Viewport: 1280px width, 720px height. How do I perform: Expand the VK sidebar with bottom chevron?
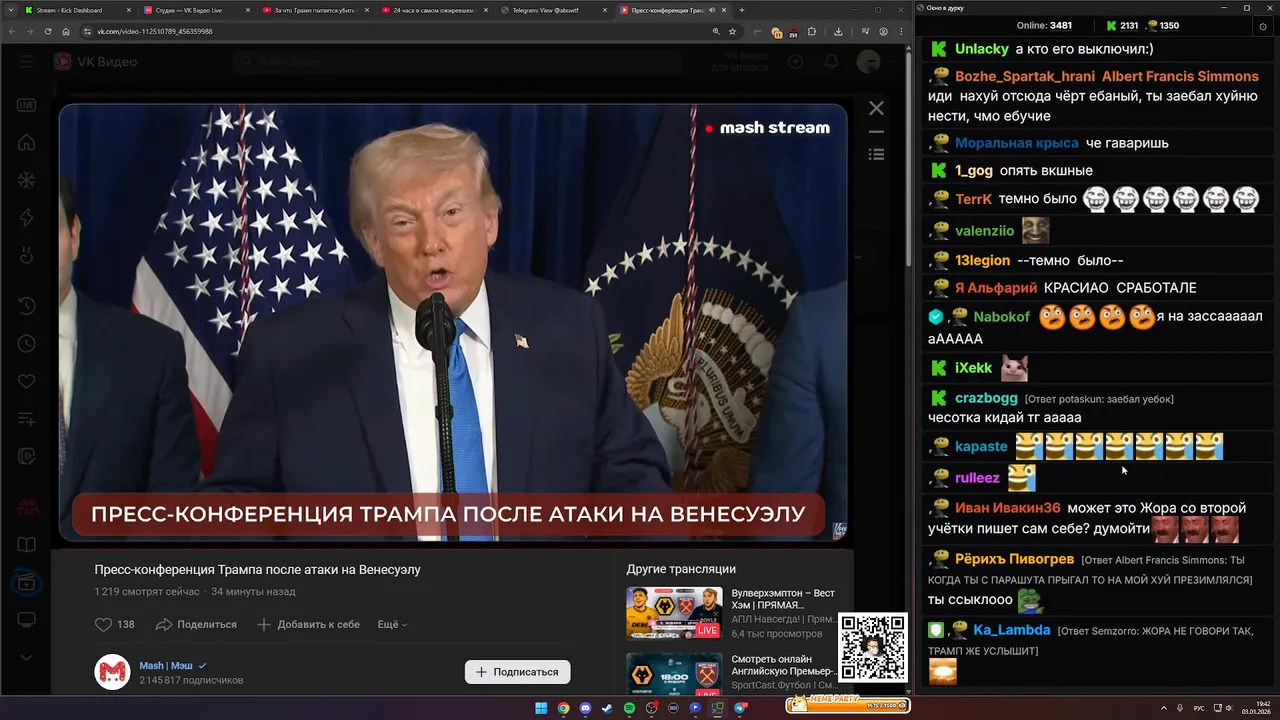(26, 658)
